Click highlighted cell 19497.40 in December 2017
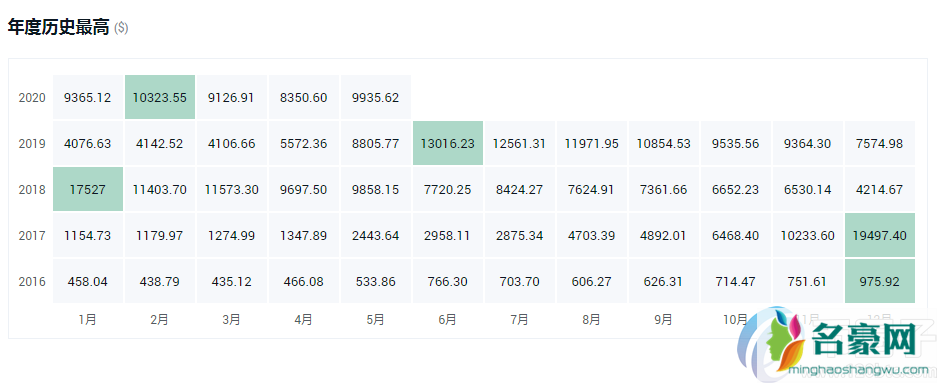This screenshot has width=937, height=383. [880, 235]
